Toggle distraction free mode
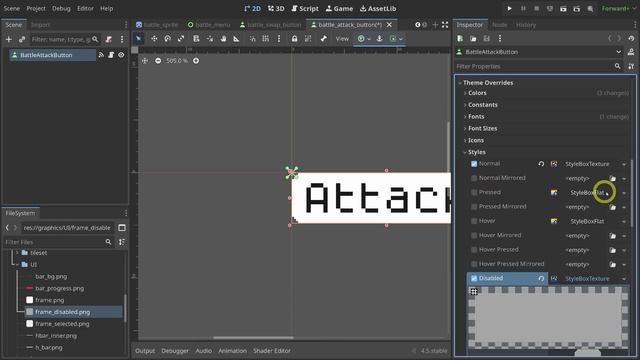Viewport: 640px width, 360px height. [x=445, y=25]
